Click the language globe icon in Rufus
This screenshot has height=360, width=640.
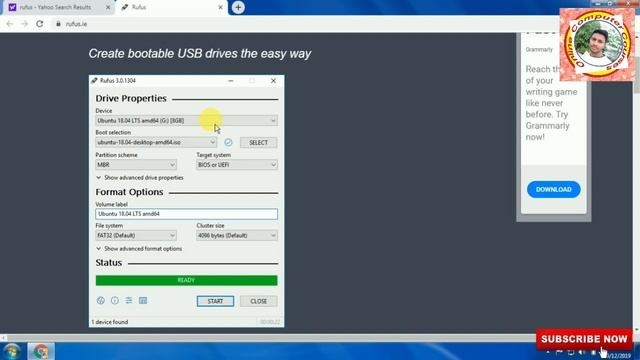pos(100,301)
